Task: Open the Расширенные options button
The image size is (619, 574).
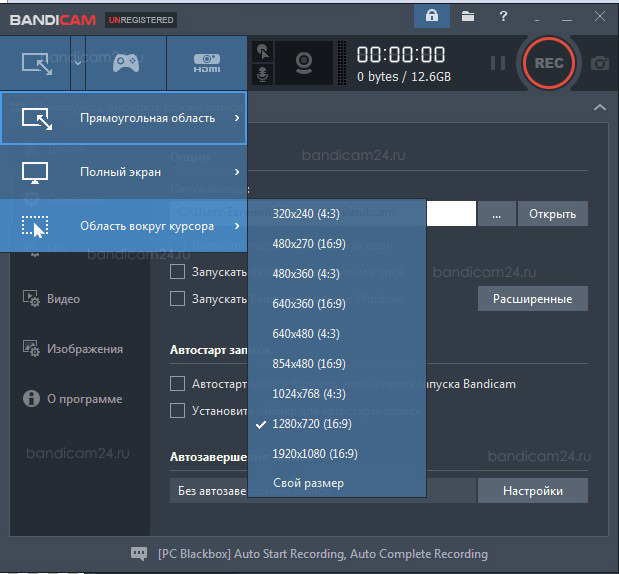Action: [x=533, y=299]
